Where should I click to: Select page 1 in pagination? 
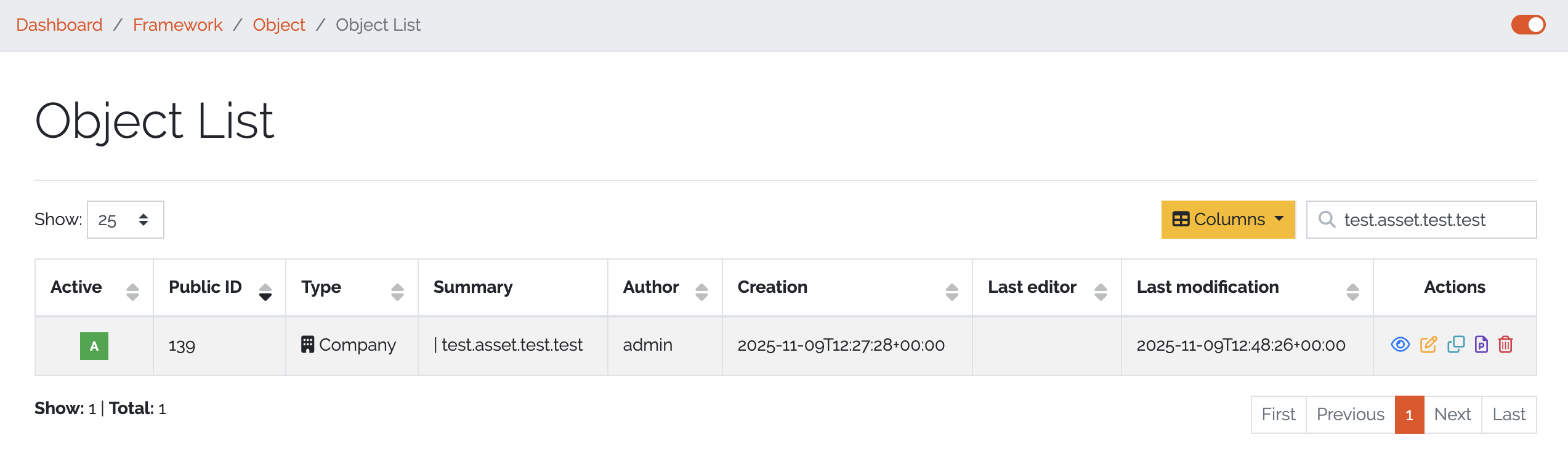click(1409, 415)
